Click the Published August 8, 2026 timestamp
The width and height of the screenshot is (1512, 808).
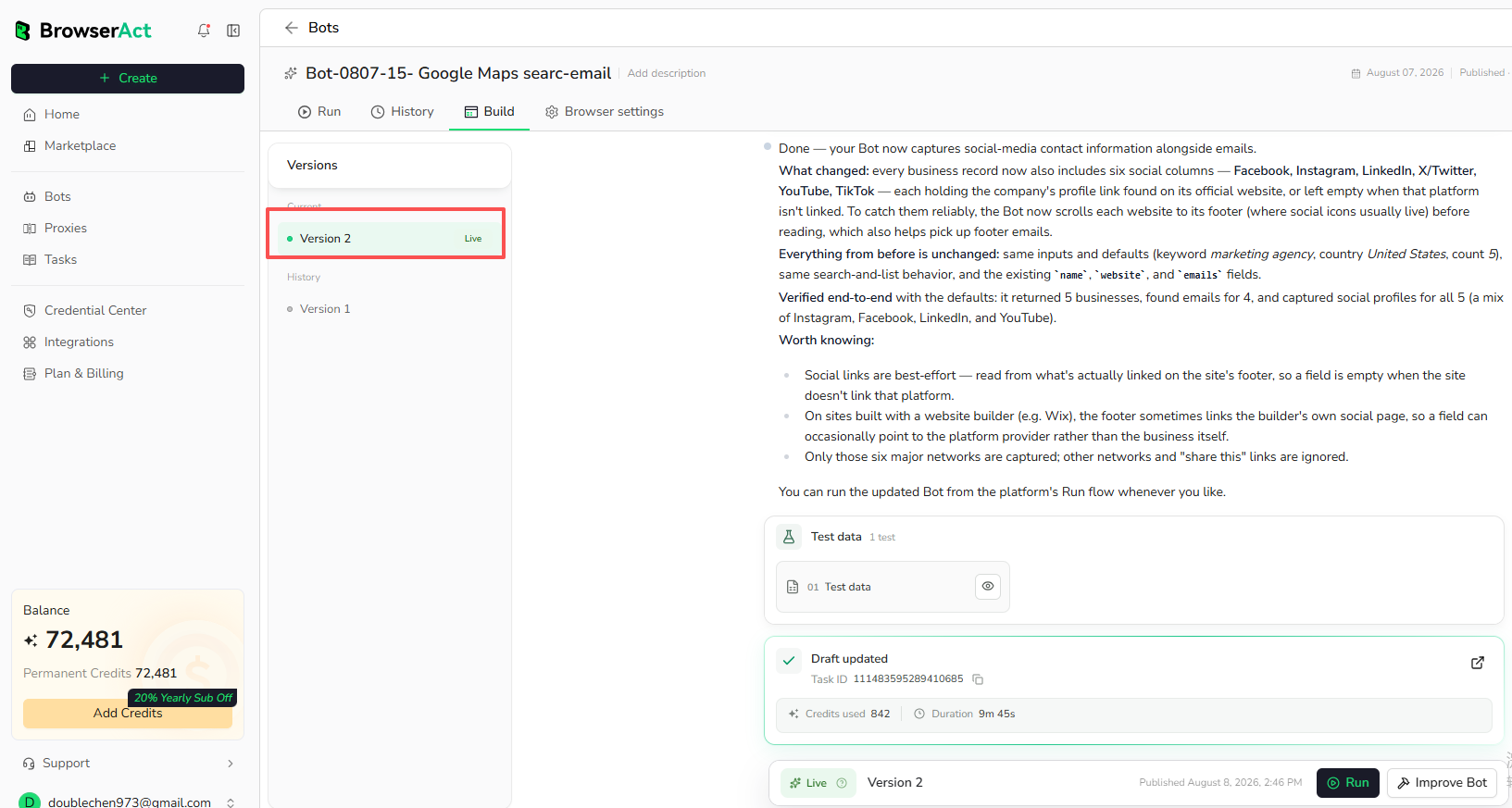[x=1220, y=783]
